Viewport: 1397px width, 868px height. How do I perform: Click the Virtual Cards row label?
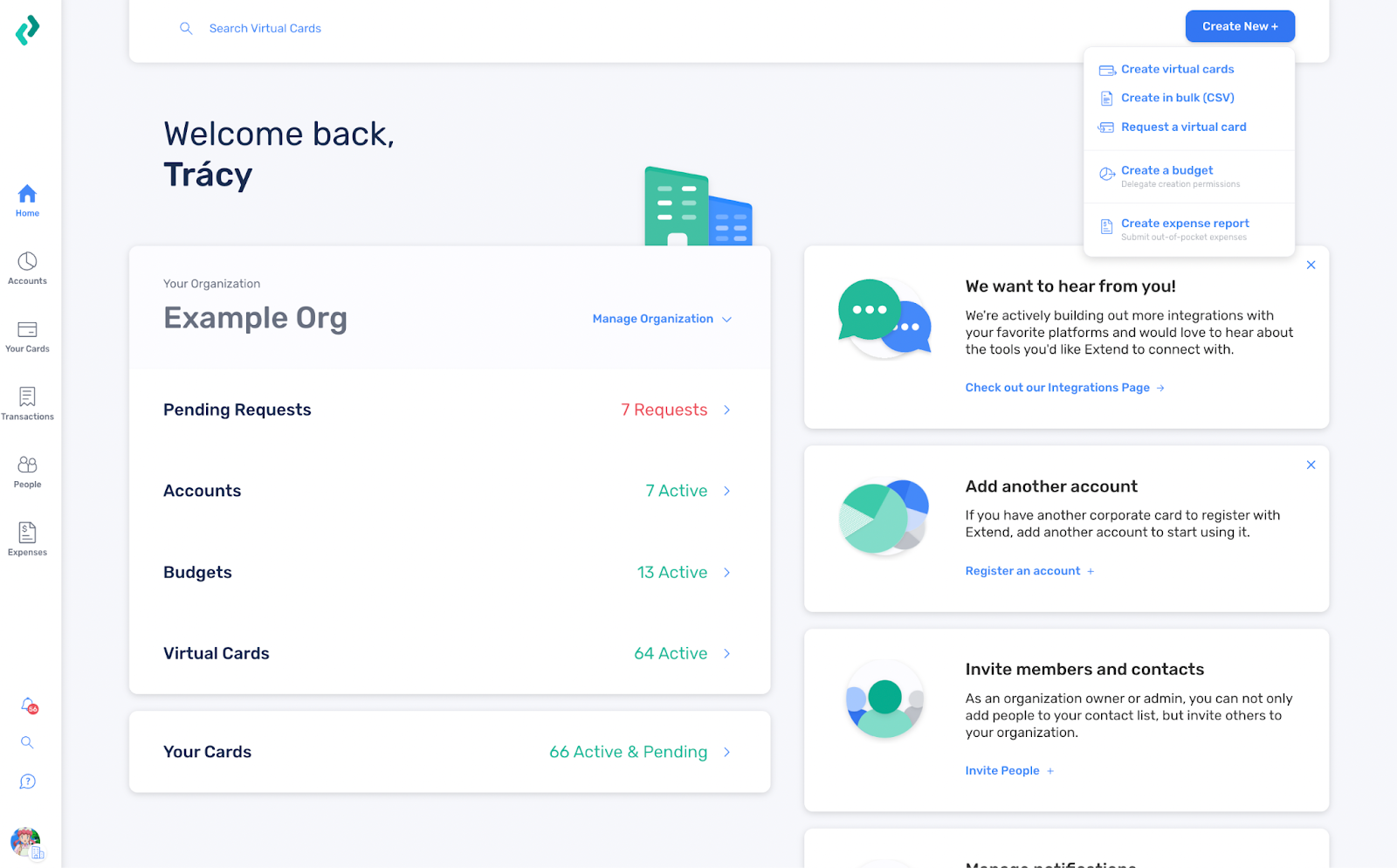(x=216, y=653)
